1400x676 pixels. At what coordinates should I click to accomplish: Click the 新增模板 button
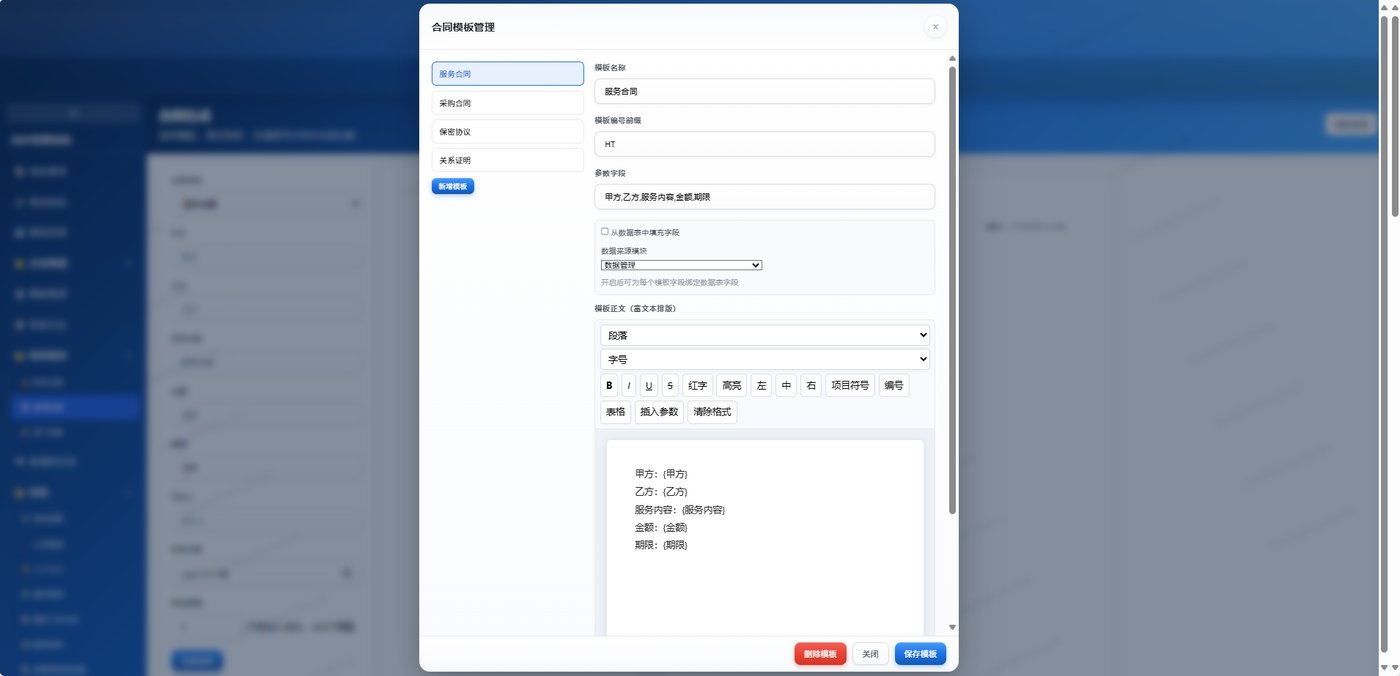453,186
